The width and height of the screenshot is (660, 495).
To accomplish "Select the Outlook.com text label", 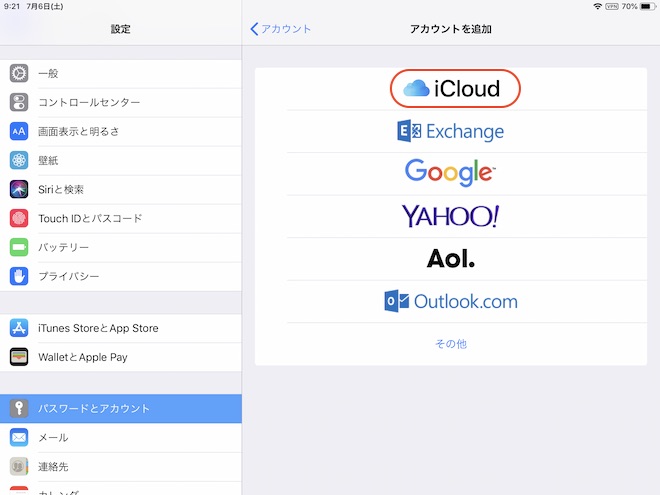I will (x=466, y=301).
